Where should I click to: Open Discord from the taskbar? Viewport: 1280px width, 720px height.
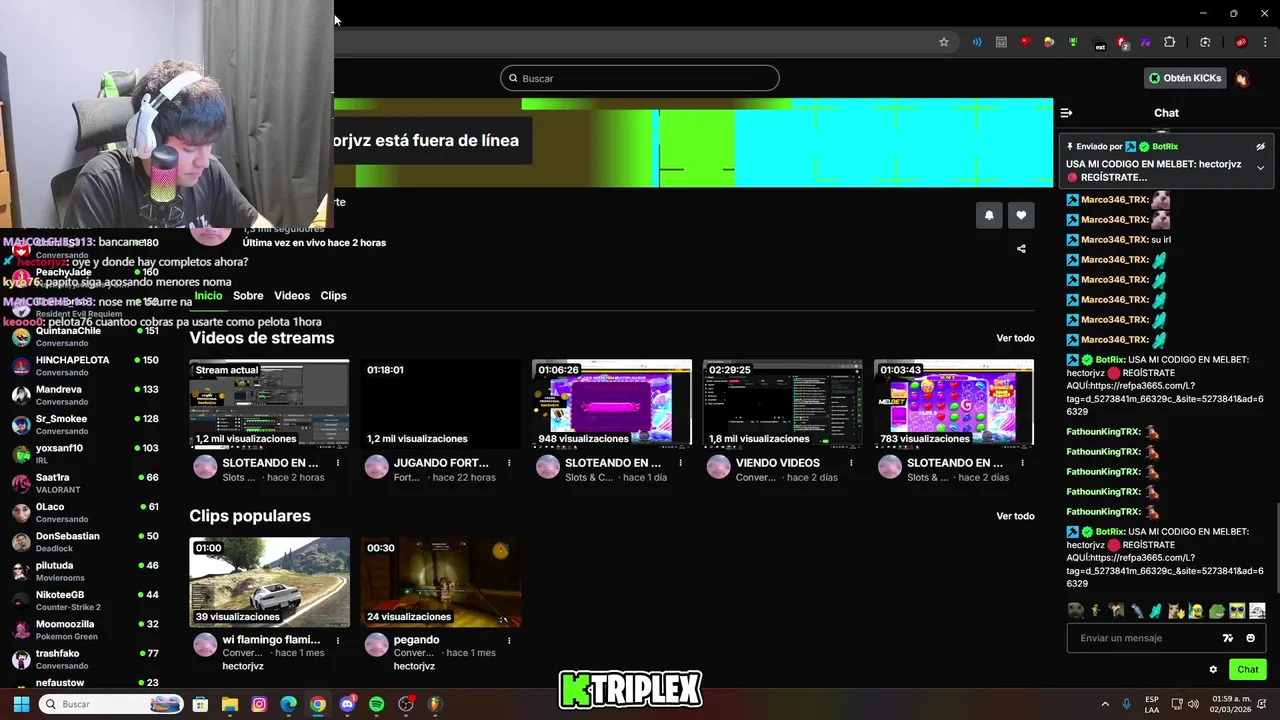point(347,704)
